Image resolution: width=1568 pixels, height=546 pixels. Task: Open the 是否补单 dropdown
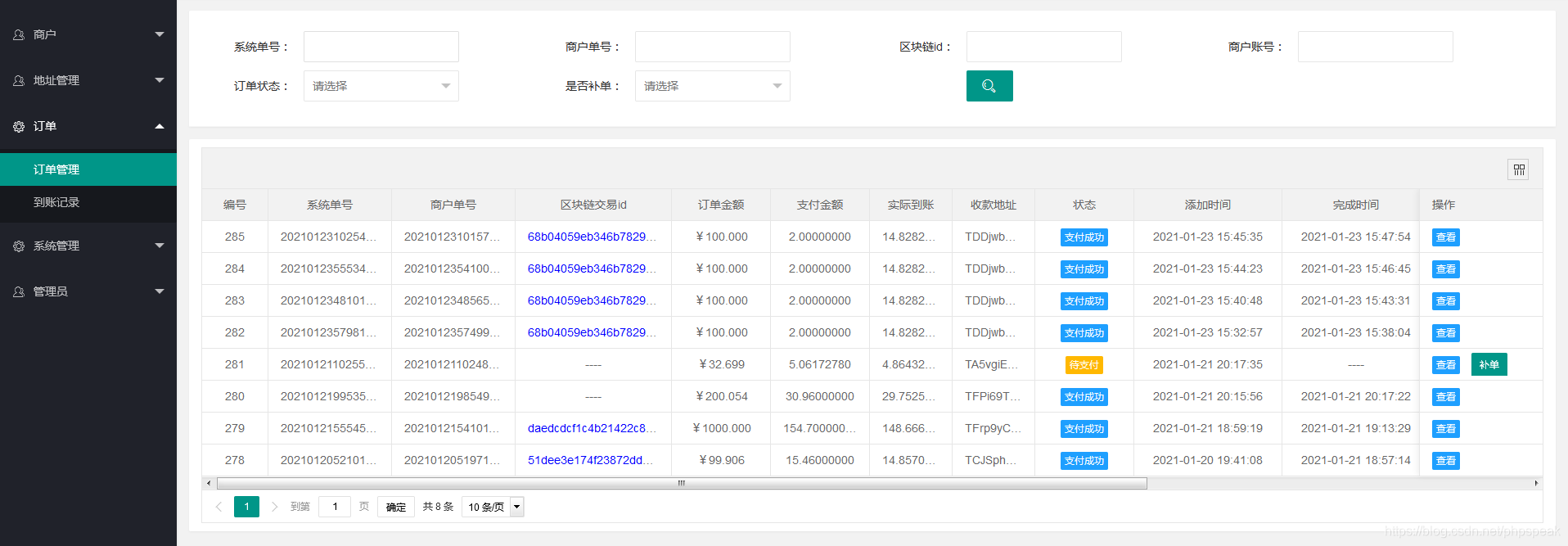(x=713, y=86)
